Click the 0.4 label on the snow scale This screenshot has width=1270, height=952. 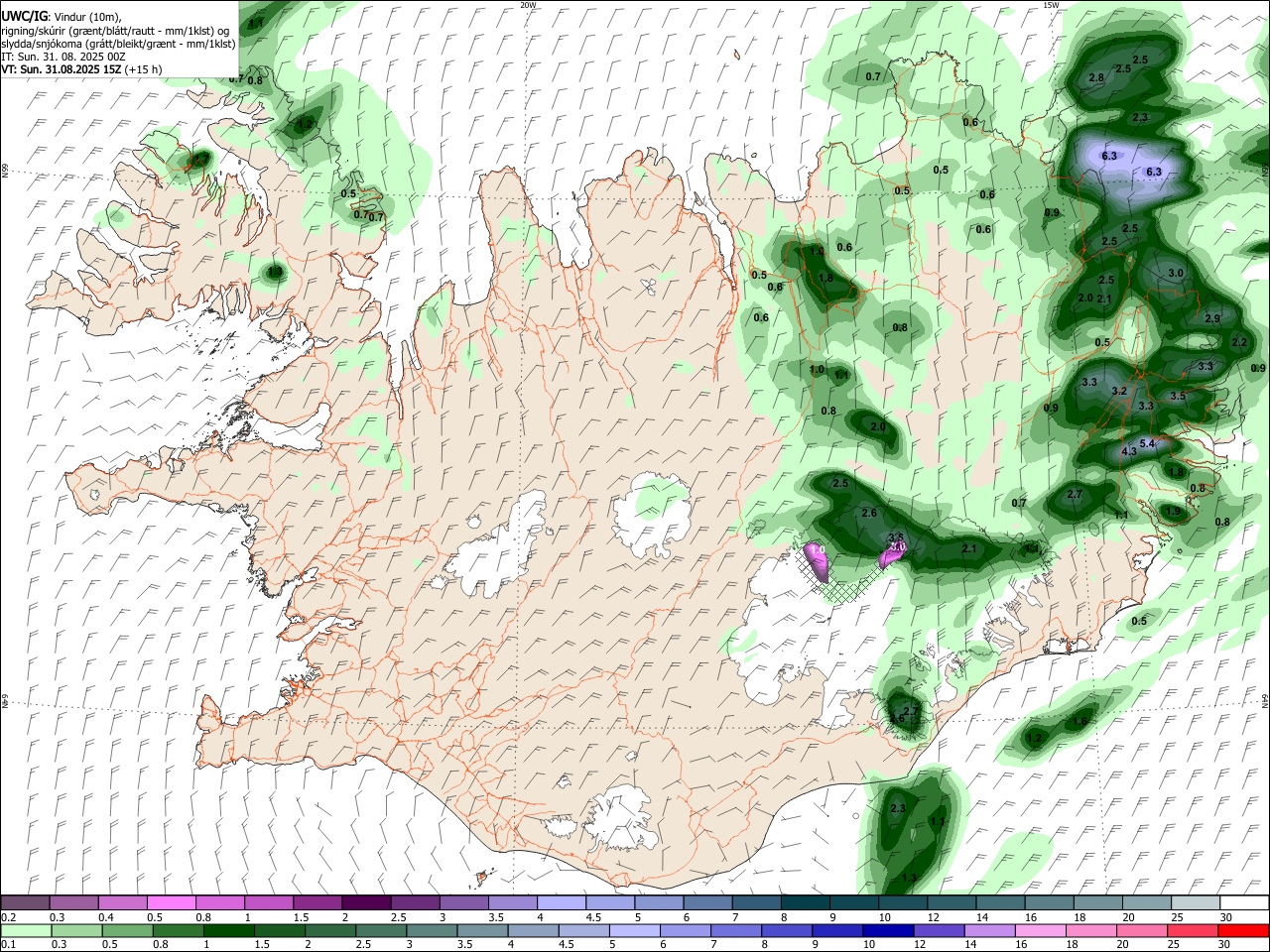[x=106, y=917]
